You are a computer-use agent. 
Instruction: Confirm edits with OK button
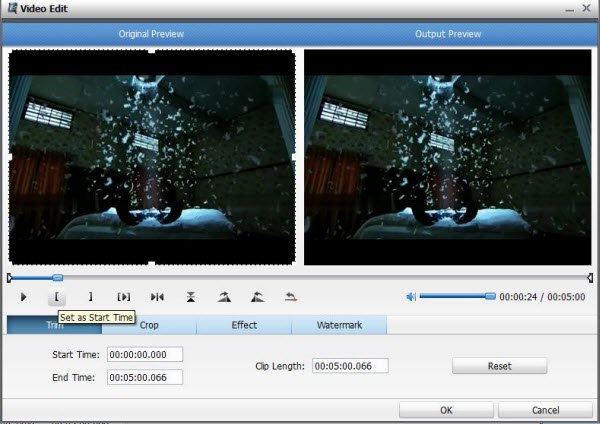[446, 410]
